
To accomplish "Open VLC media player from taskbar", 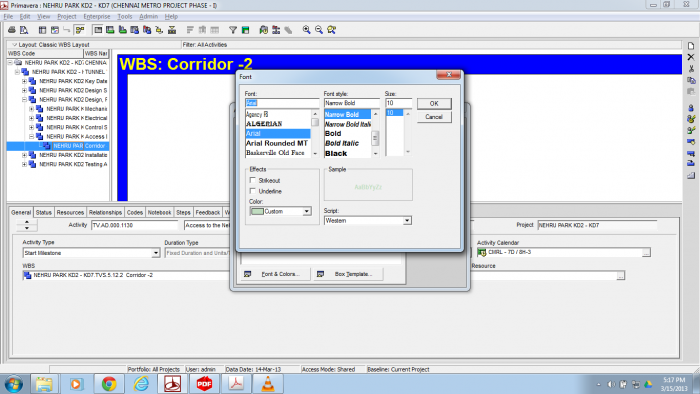I will 268,384.
